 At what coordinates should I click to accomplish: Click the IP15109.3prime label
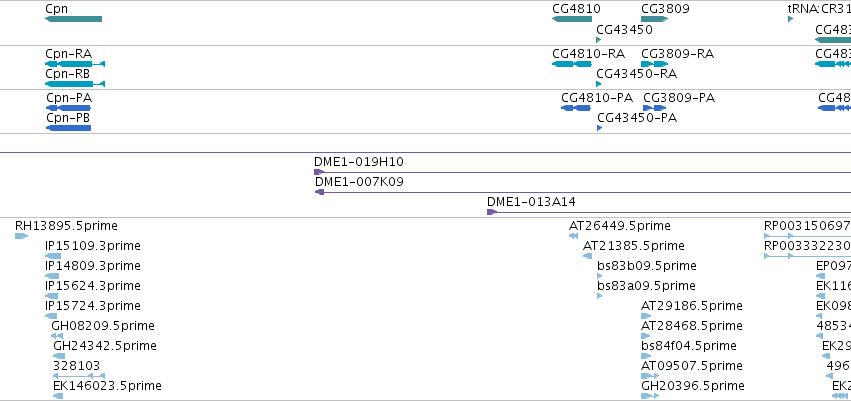pos(93,246)
